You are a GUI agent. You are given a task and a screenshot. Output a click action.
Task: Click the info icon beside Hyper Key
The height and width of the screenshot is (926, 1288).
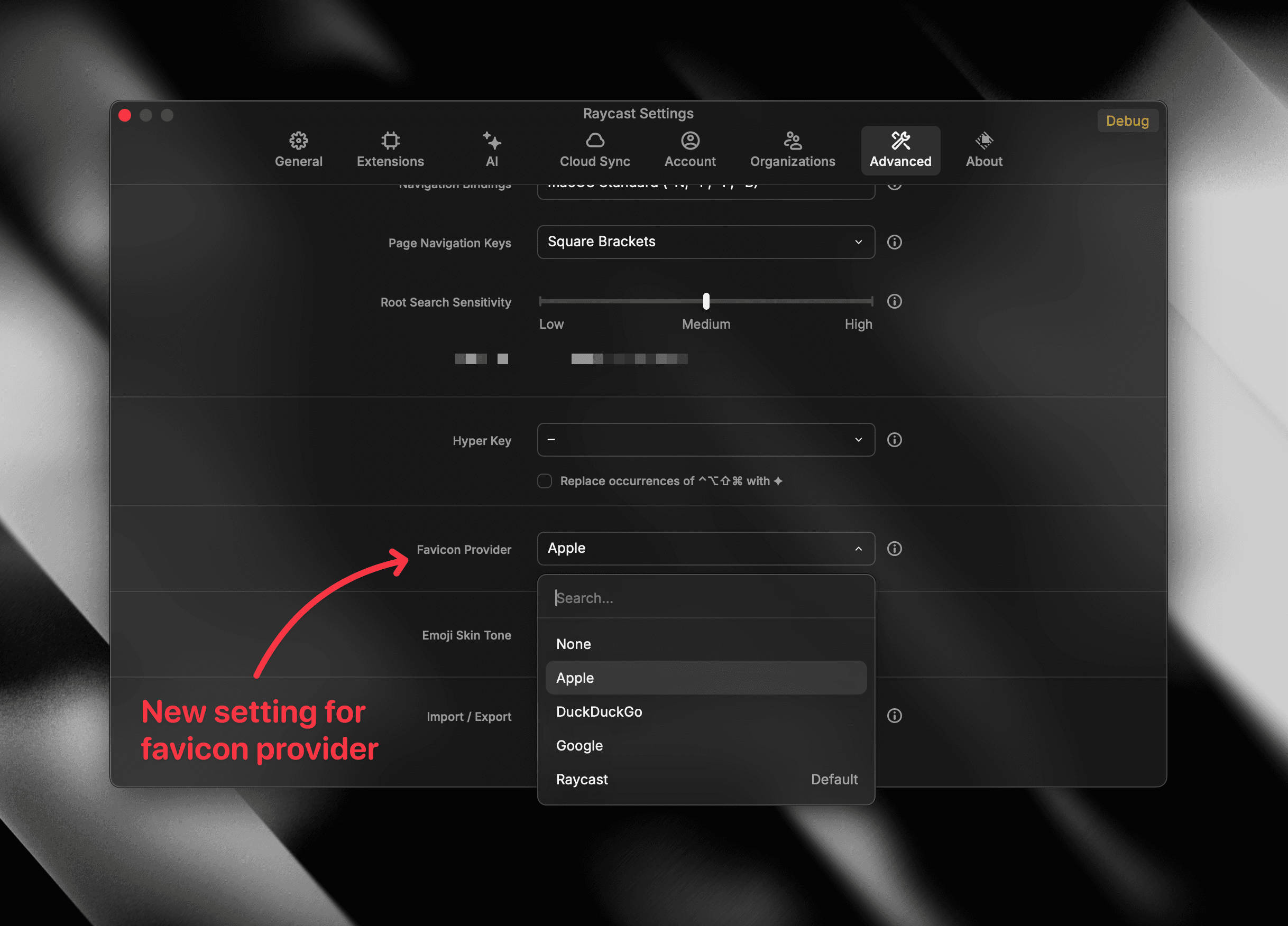point(895,439)
